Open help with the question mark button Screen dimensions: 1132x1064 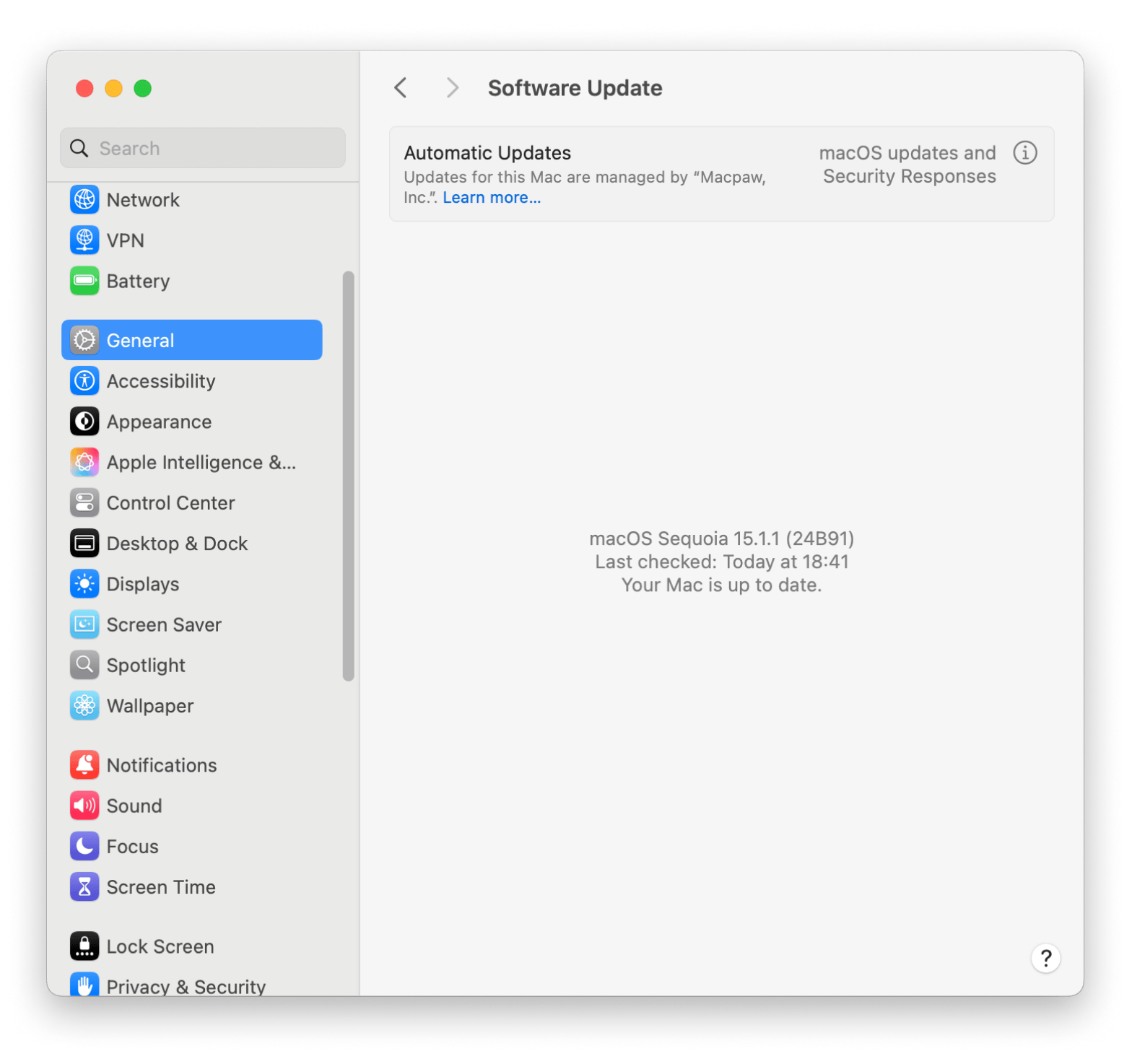click(1045, 959)
